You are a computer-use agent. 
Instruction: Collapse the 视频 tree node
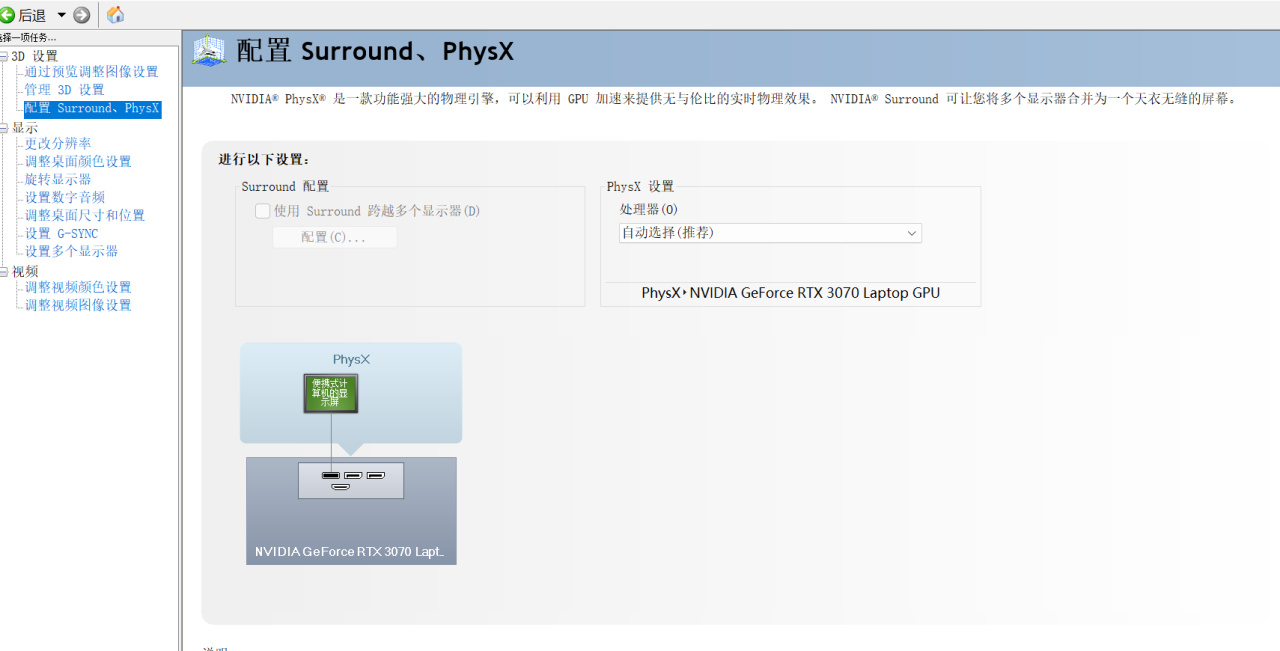4,272
